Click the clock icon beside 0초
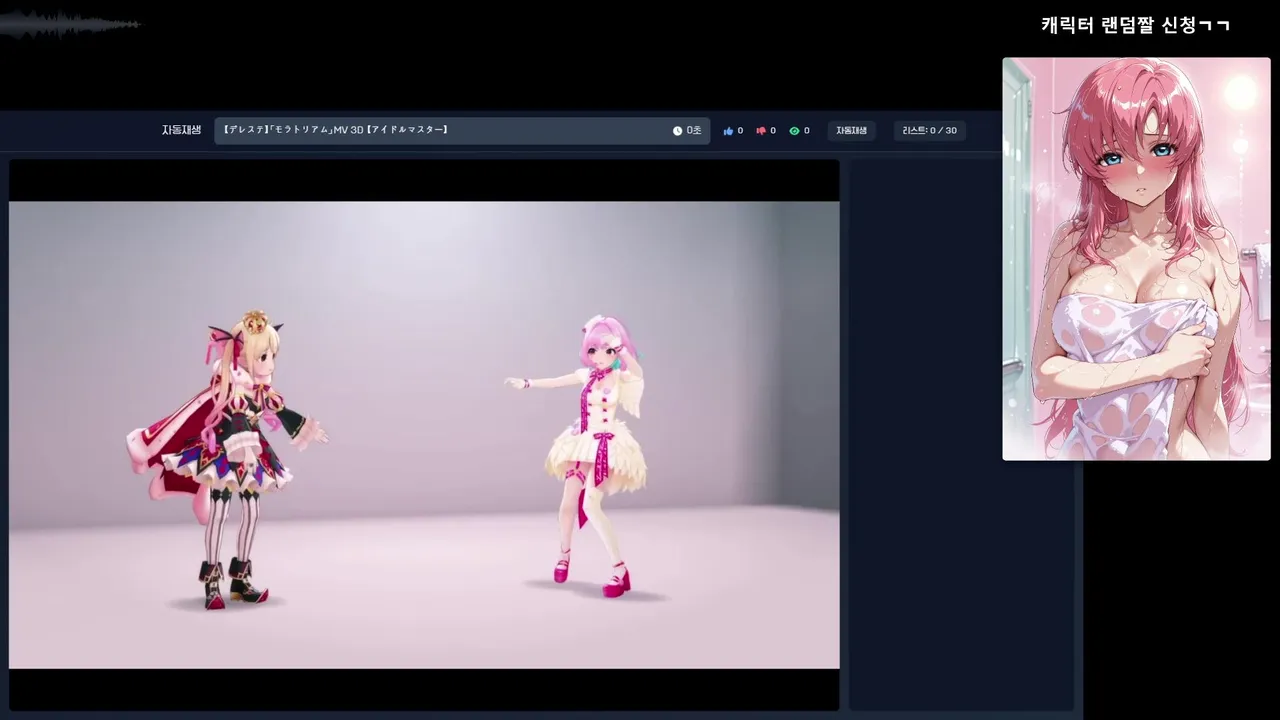The width and height of the screenshot is (1280, 720). pyautogui.click(x=677, y=131)
